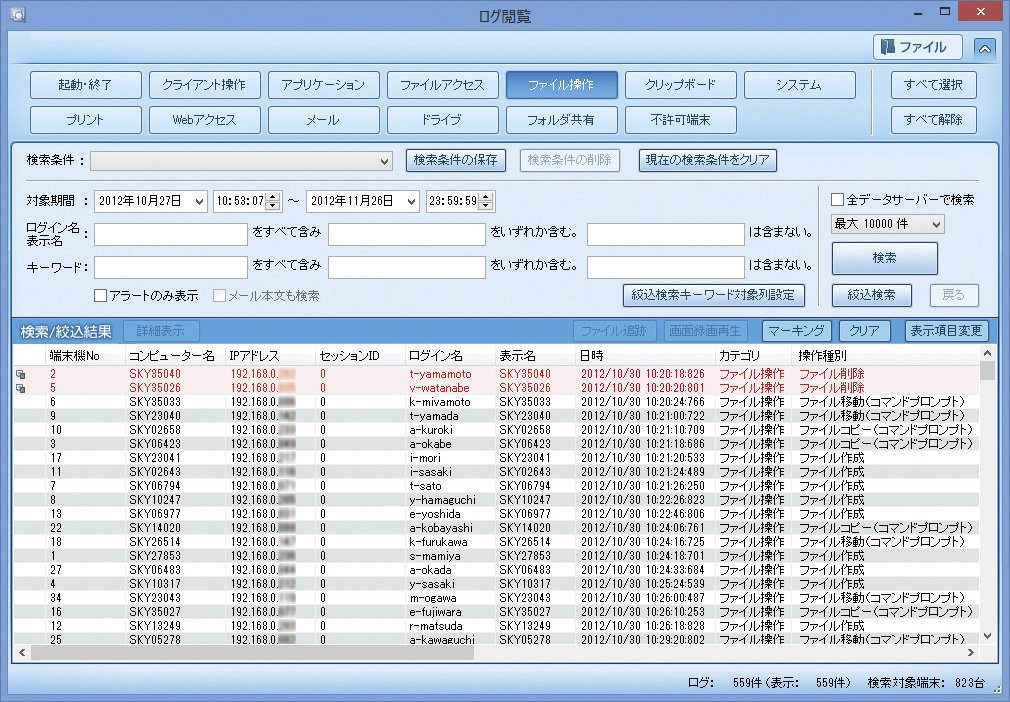Screen dimensions: 1010x702
Task: Collapse the panel with the chevron-up icon
Action: (984, 48)
